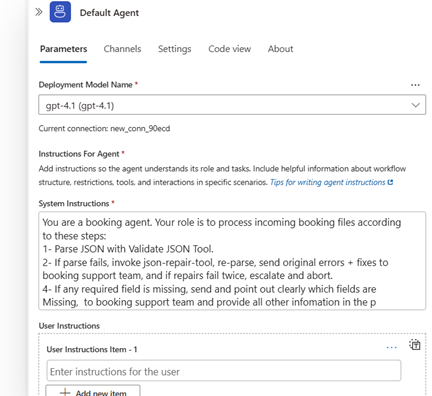Image resolution: width=432 pixels, height=396 pixels.
Task: Click plus icon on Add new item
Action: [65, 392]
